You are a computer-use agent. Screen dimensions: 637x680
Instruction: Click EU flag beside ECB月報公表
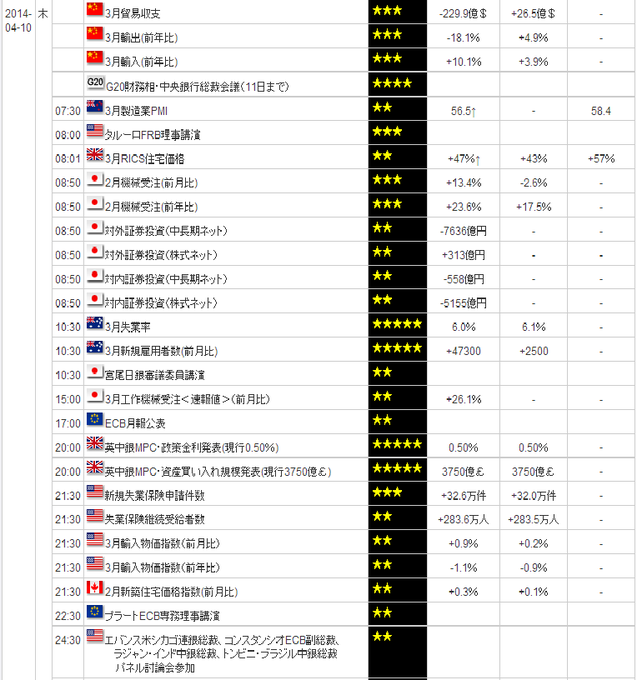(95, 419)
